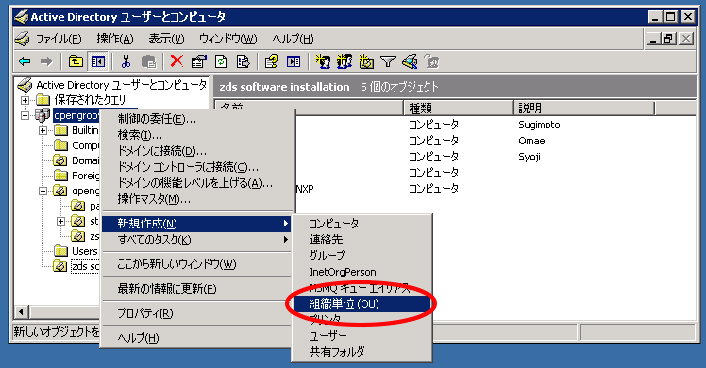
Task: Click the title bar application icon
Action: point(21,17)
